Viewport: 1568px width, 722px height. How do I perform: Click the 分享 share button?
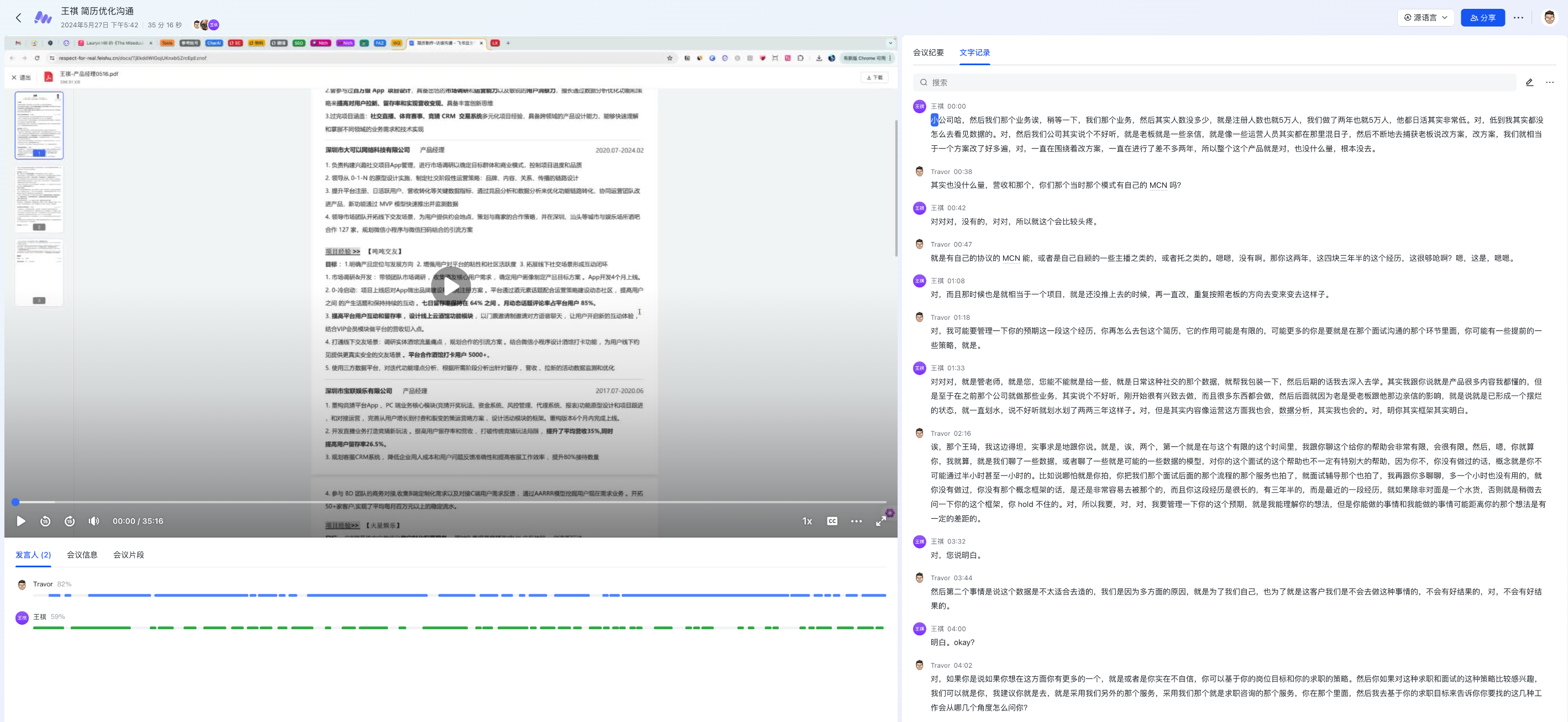pos(1483,18)
